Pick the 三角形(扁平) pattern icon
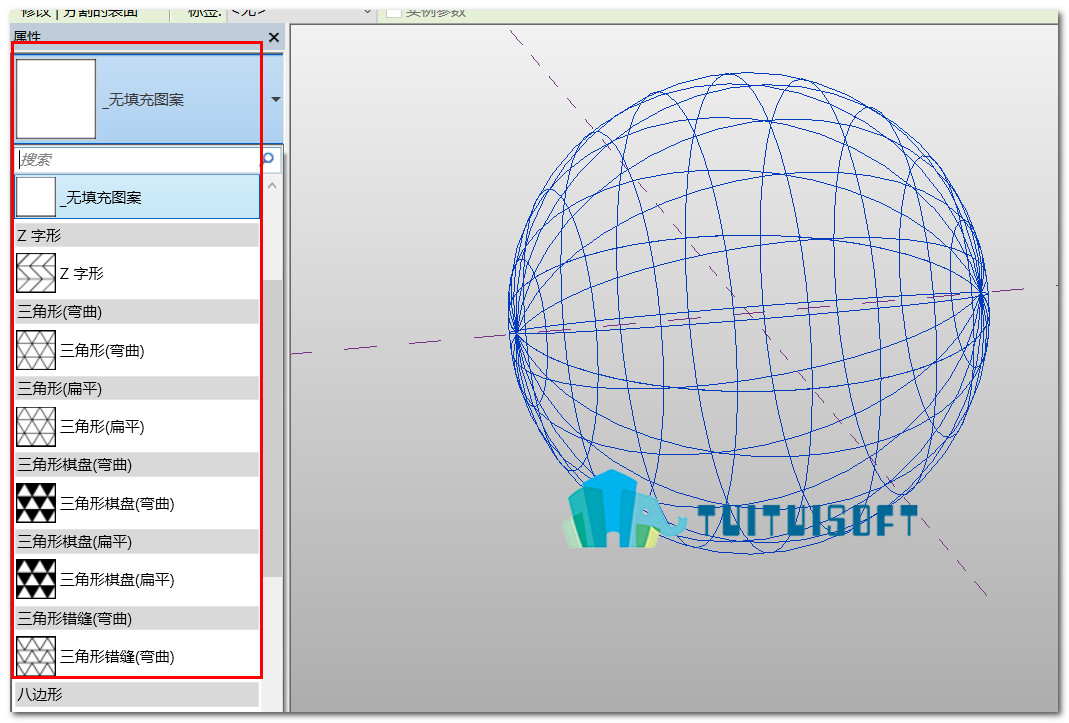Viewport: 1069px width, 723px height. tap(35, 427)
